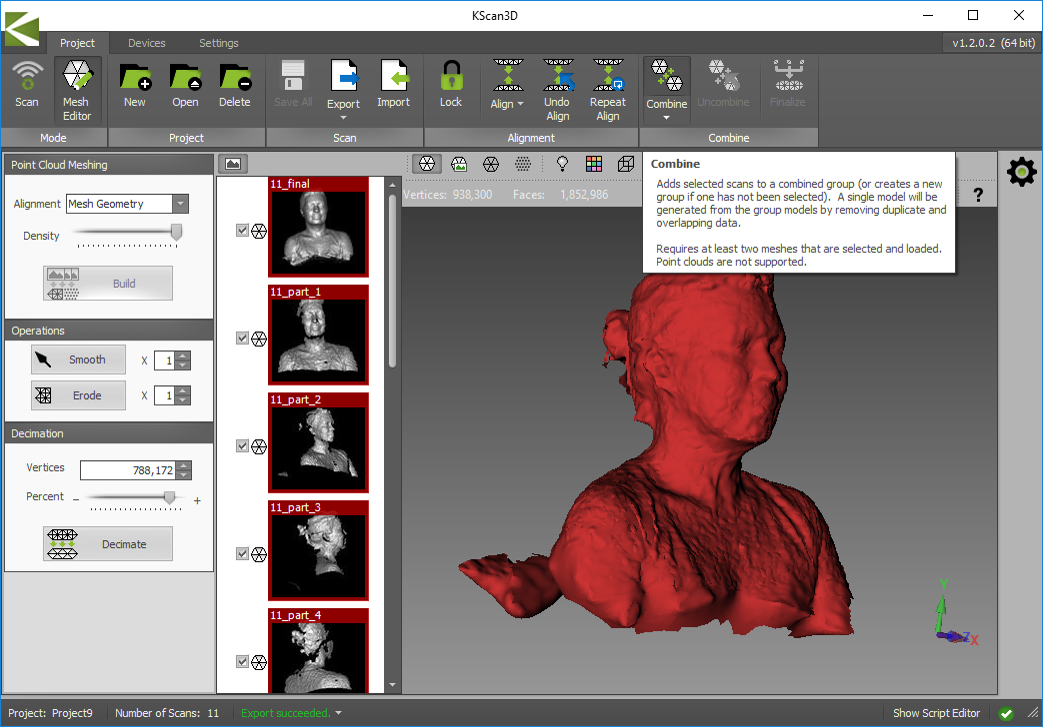Select the Mesh Editor mode
Screen dimensions: 1043x727
click(x=77, y=91)
